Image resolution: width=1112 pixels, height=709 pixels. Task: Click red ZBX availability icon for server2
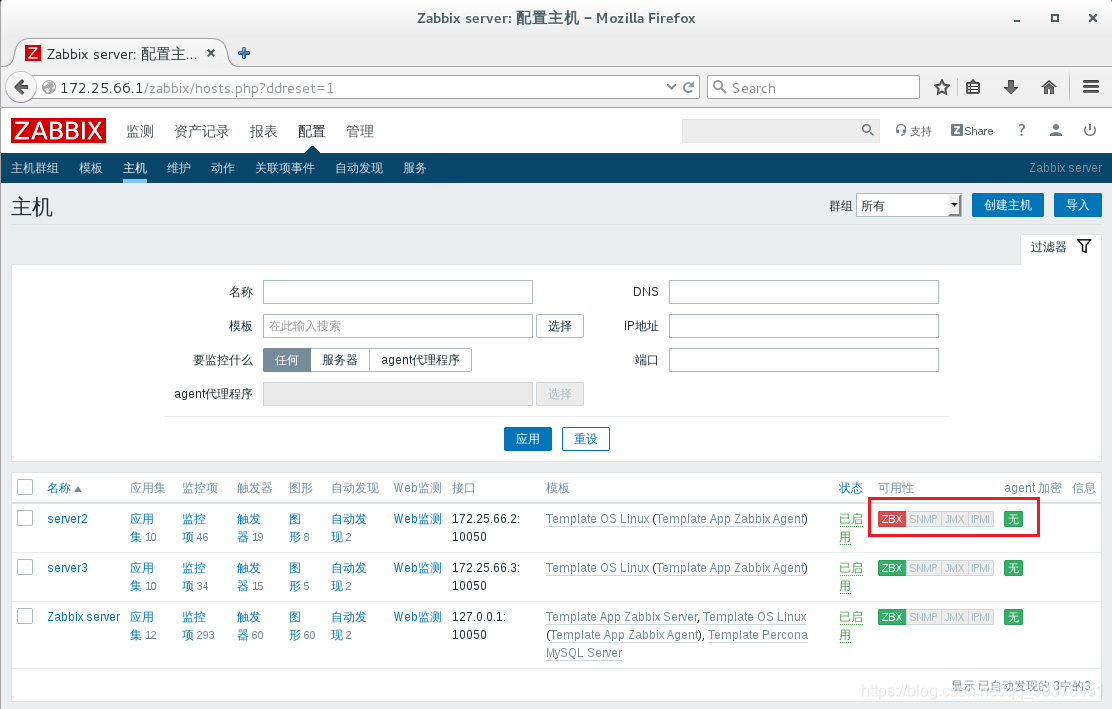[x=891, y=519]
